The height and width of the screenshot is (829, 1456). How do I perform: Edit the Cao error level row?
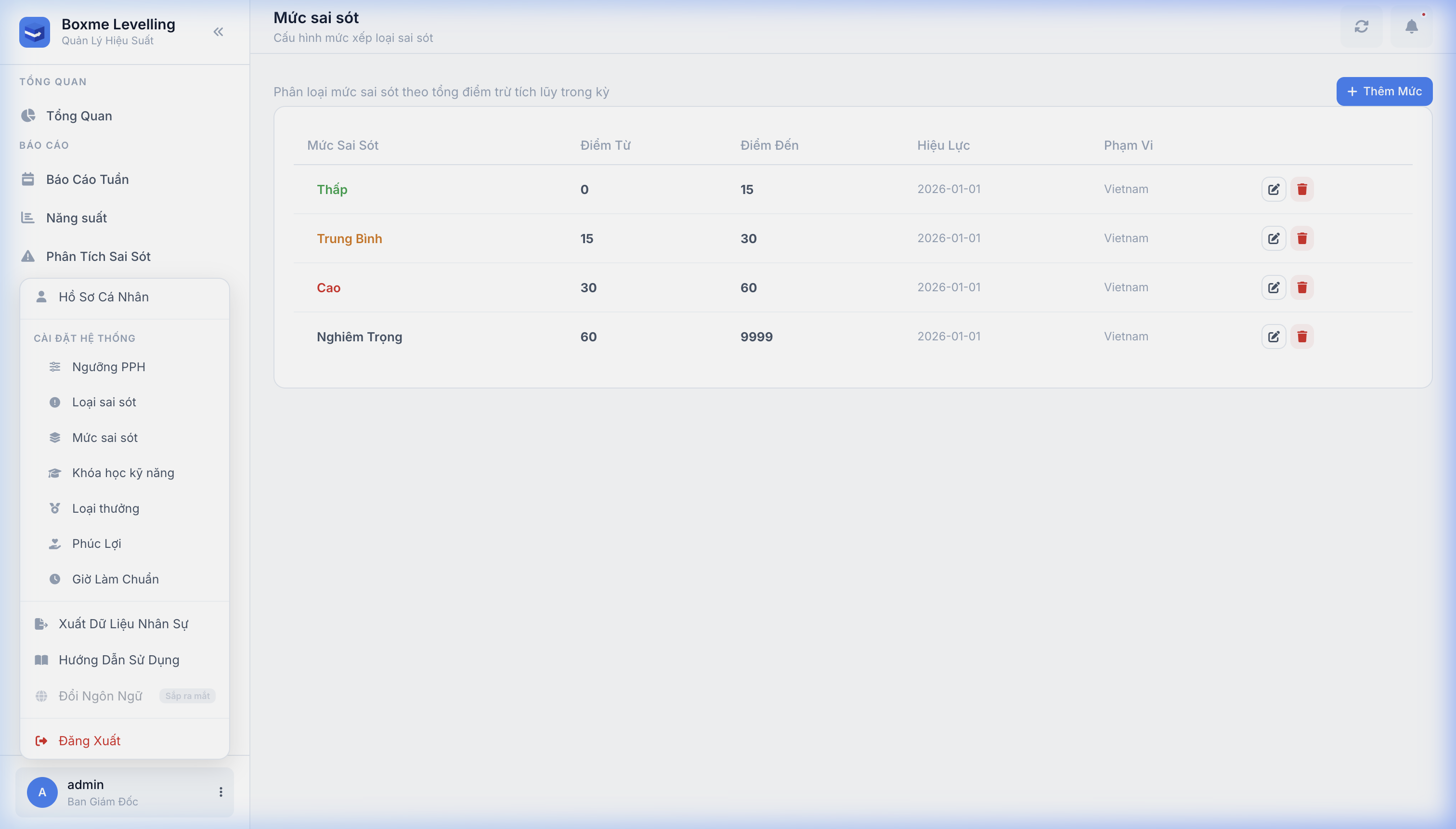tap(1273, 287)
